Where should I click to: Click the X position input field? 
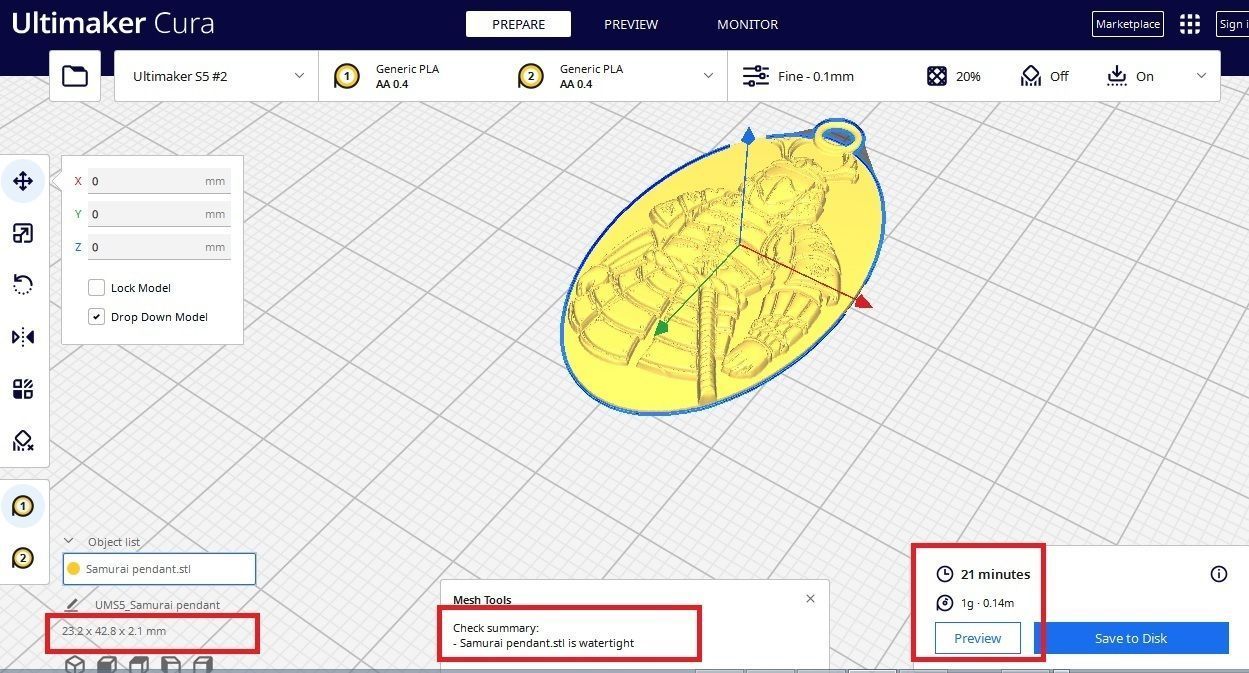[x=159, y=181]
